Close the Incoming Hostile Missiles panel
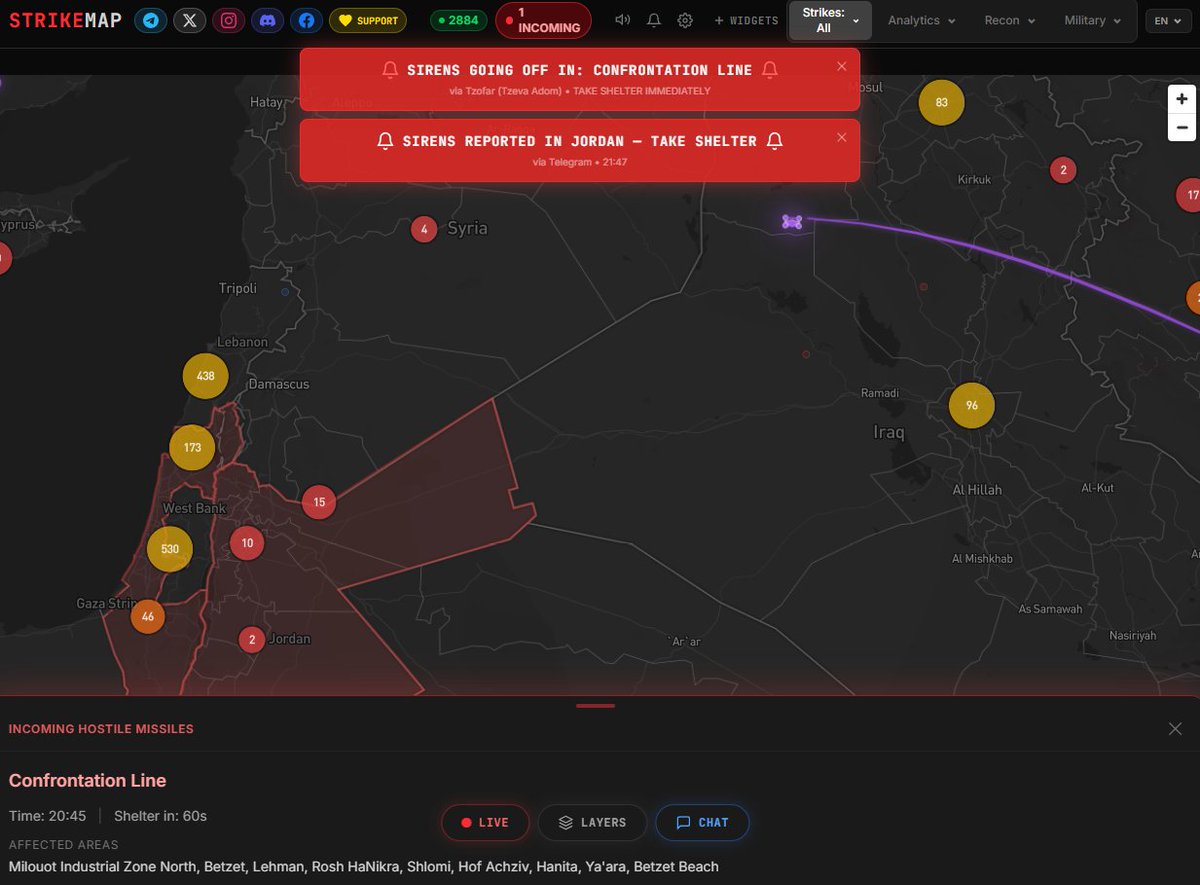The image size is (1200, 885). tap(1175, 729)
